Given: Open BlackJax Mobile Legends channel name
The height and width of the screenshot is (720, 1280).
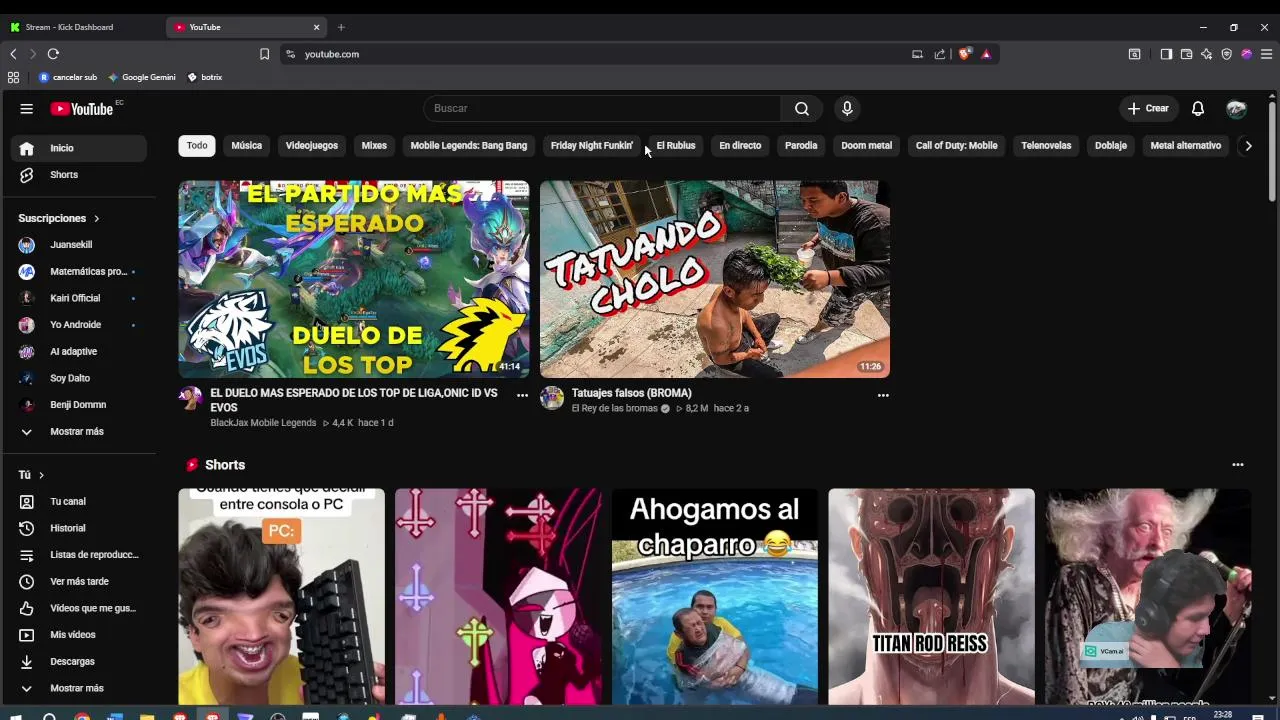Looking at the screenshot, I should click(263, 423).
